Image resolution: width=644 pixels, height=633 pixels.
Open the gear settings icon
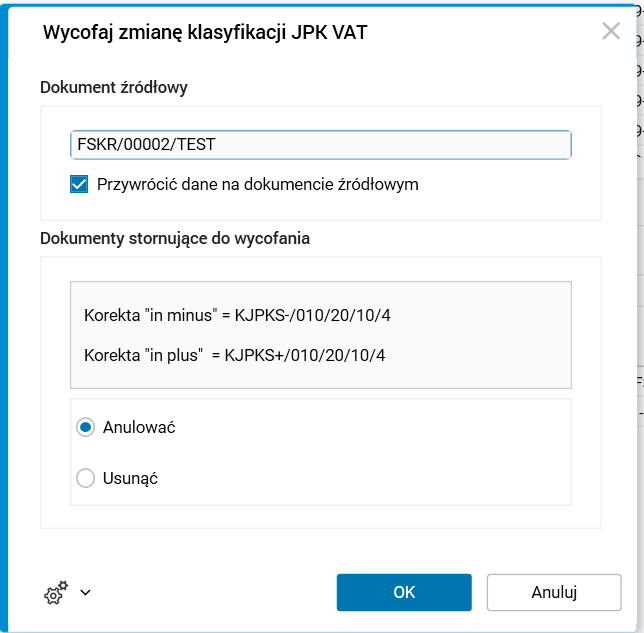[x=55, y=593]
